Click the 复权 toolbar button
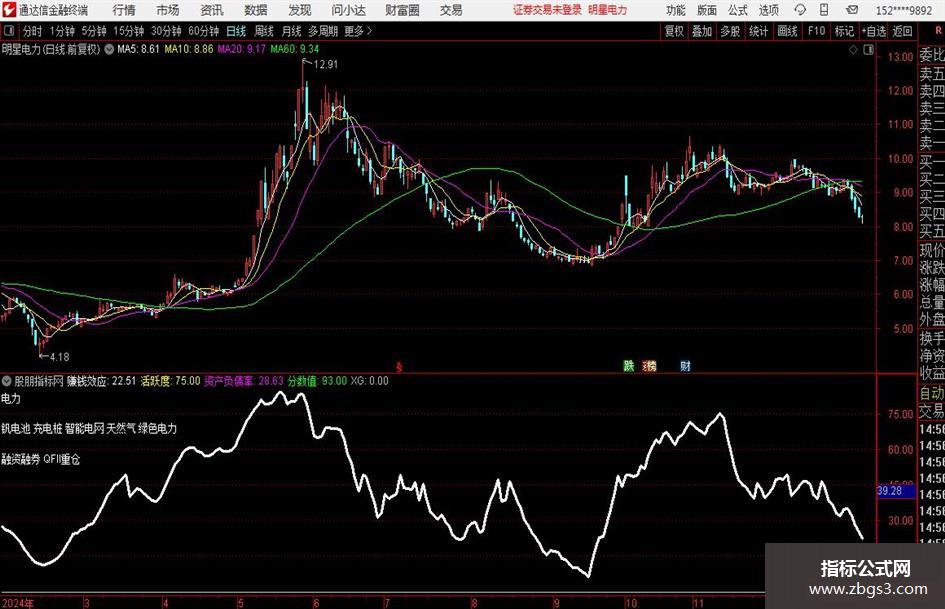945x609 pixels. coord(674,31)
